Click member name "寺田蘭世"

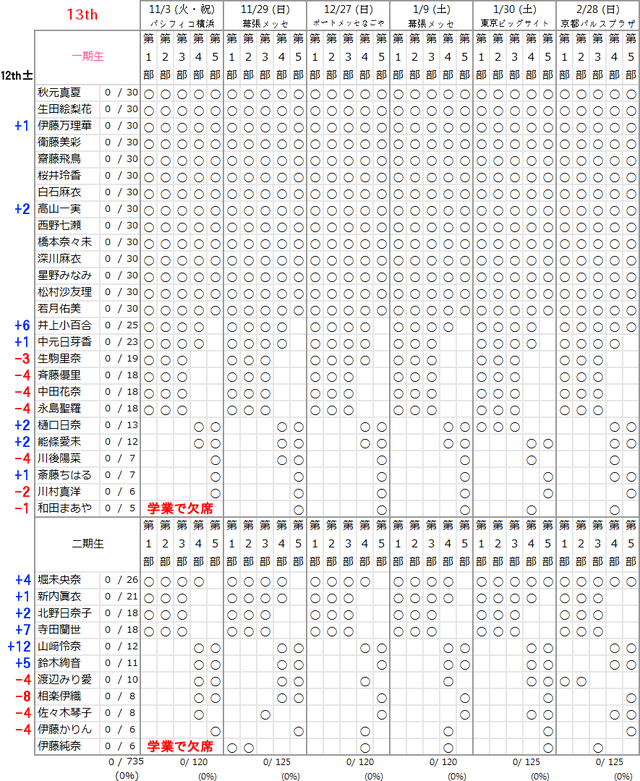click(x=59, y=630)
